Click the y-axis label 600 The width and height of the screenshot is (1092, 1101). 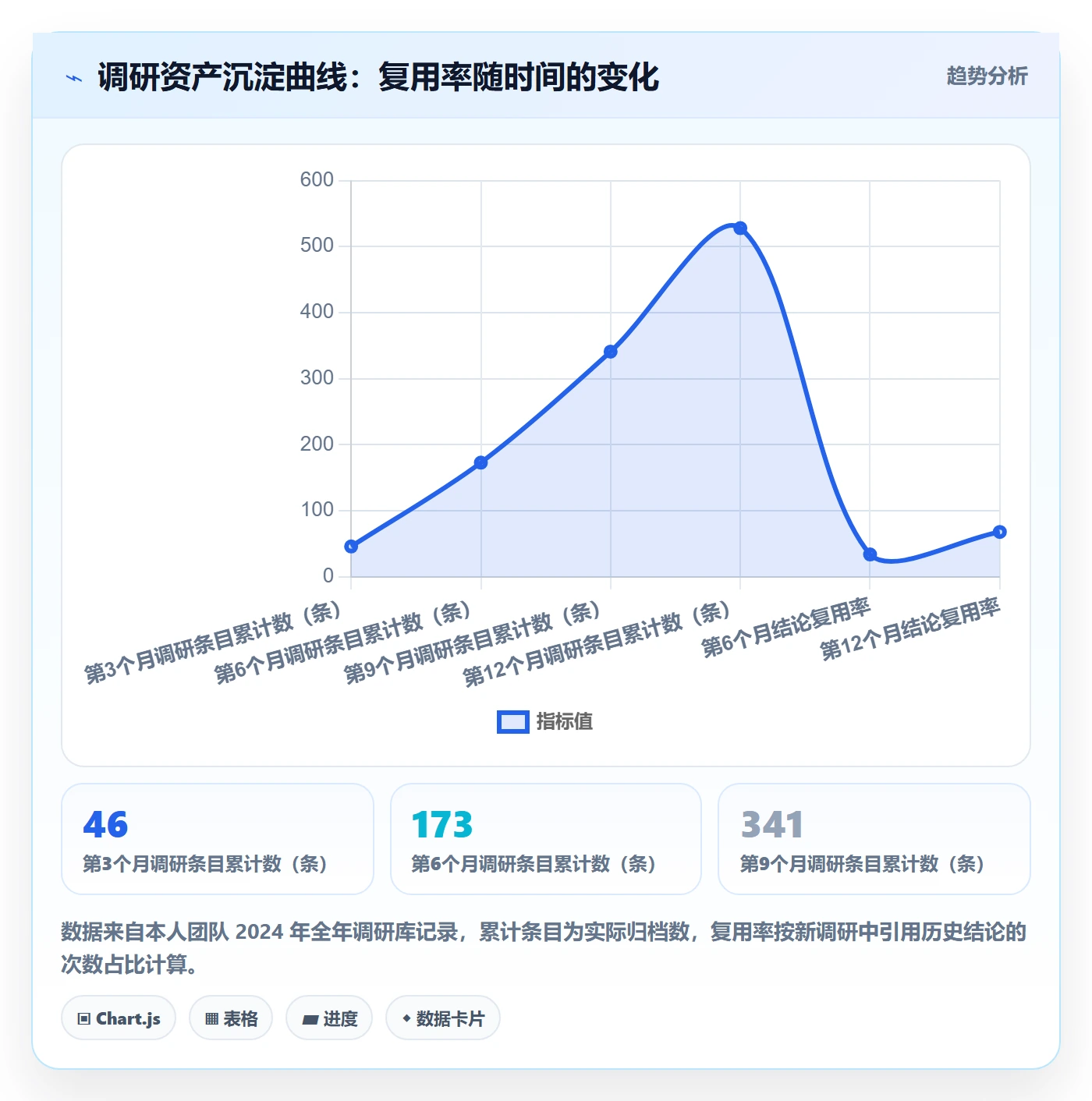tap(317, 180)
